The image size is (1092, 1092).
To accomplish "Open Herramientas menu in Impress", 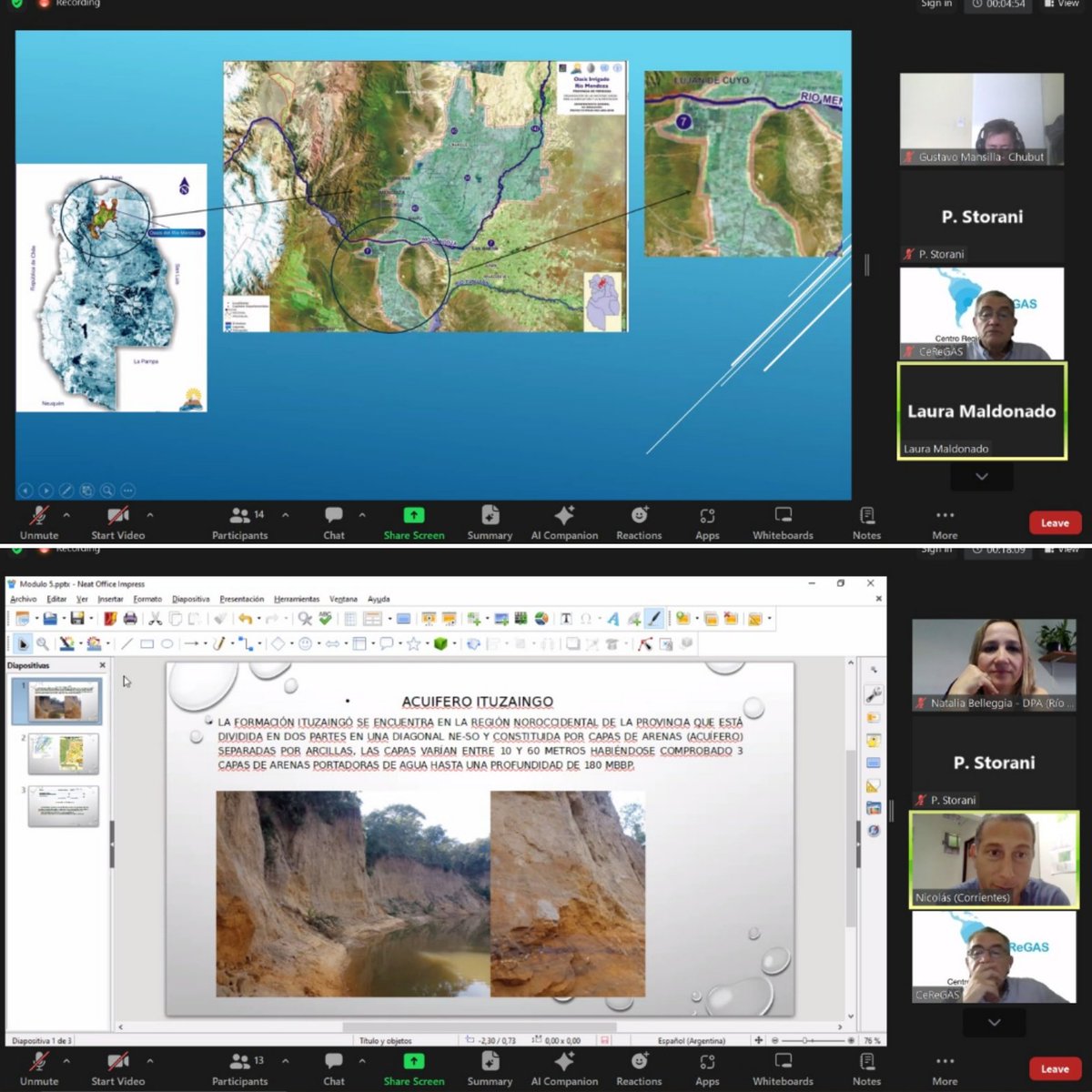I will (x=297, y=599).
